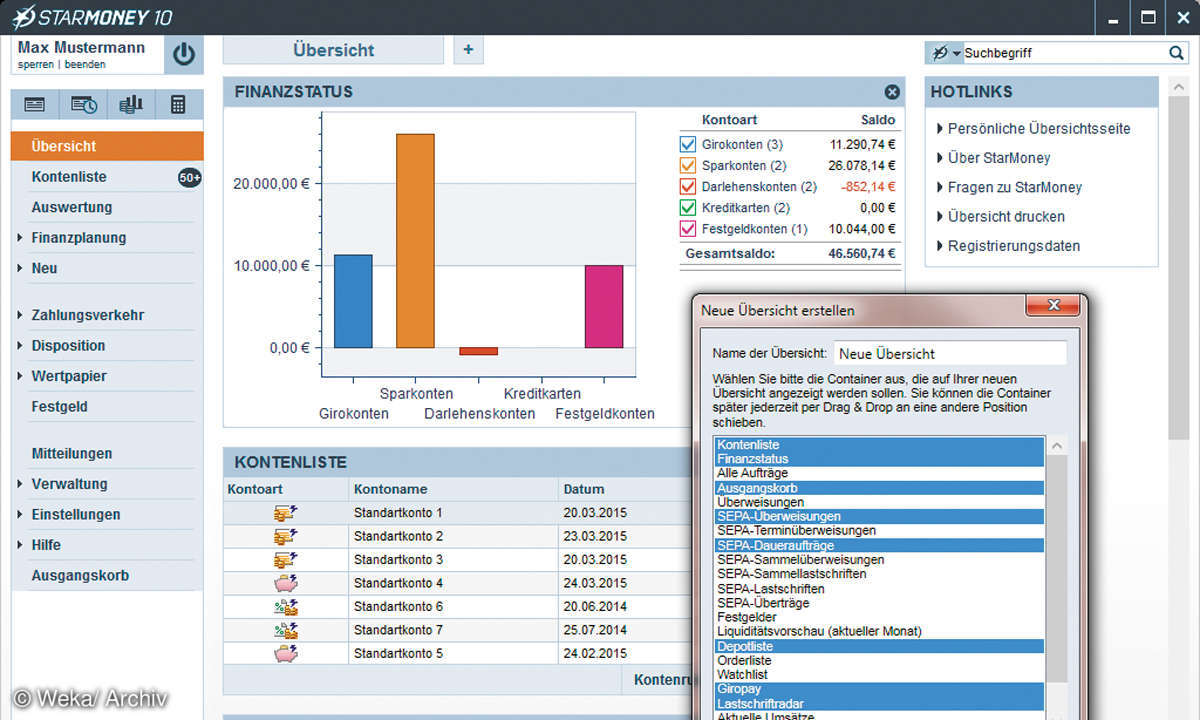Expand Verwaltung in the sidebar
This screenshot has height=720, width=1200.
[21, 484]
